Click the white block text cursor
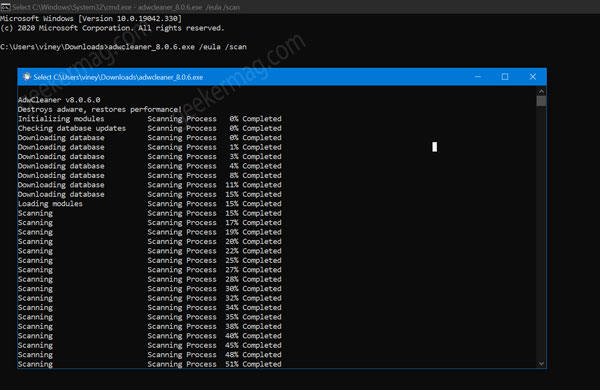Viewport: 600px width, 390px height. (434, 147)
